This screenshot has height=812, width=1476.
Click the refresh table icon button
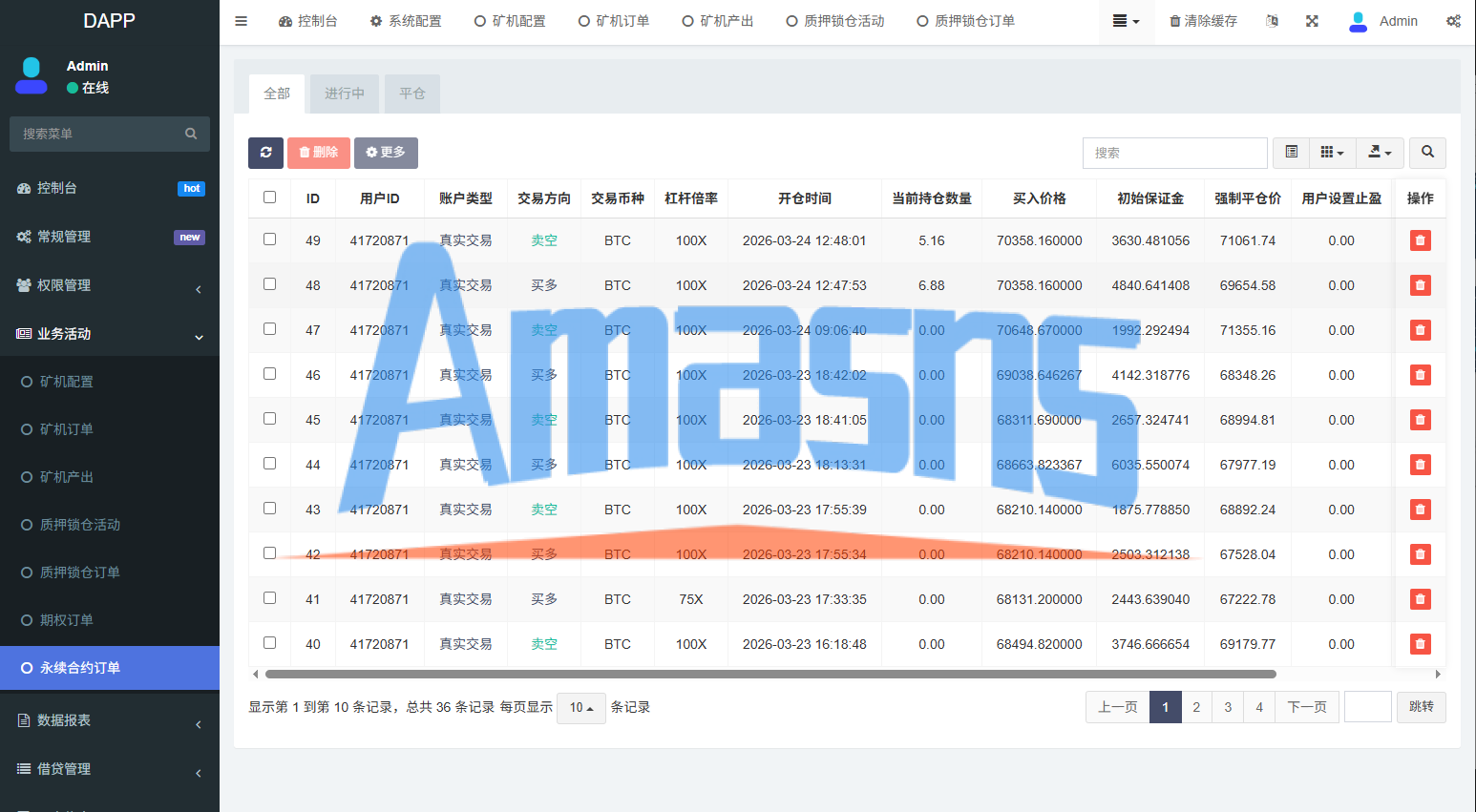(265, 153)
